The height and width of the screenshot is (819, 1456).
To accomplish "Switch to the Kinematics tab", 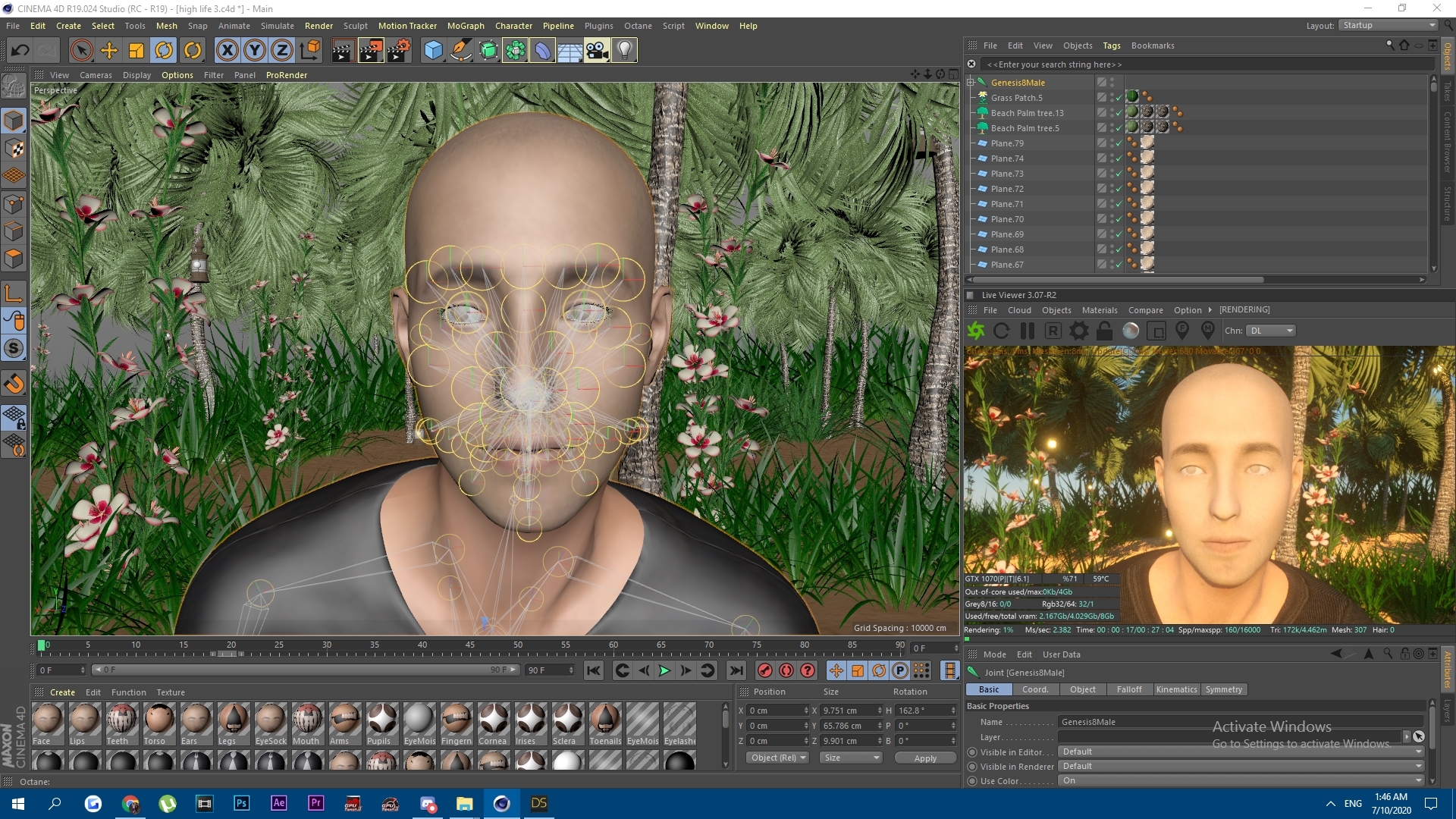I will click(x=1176, y=689).
